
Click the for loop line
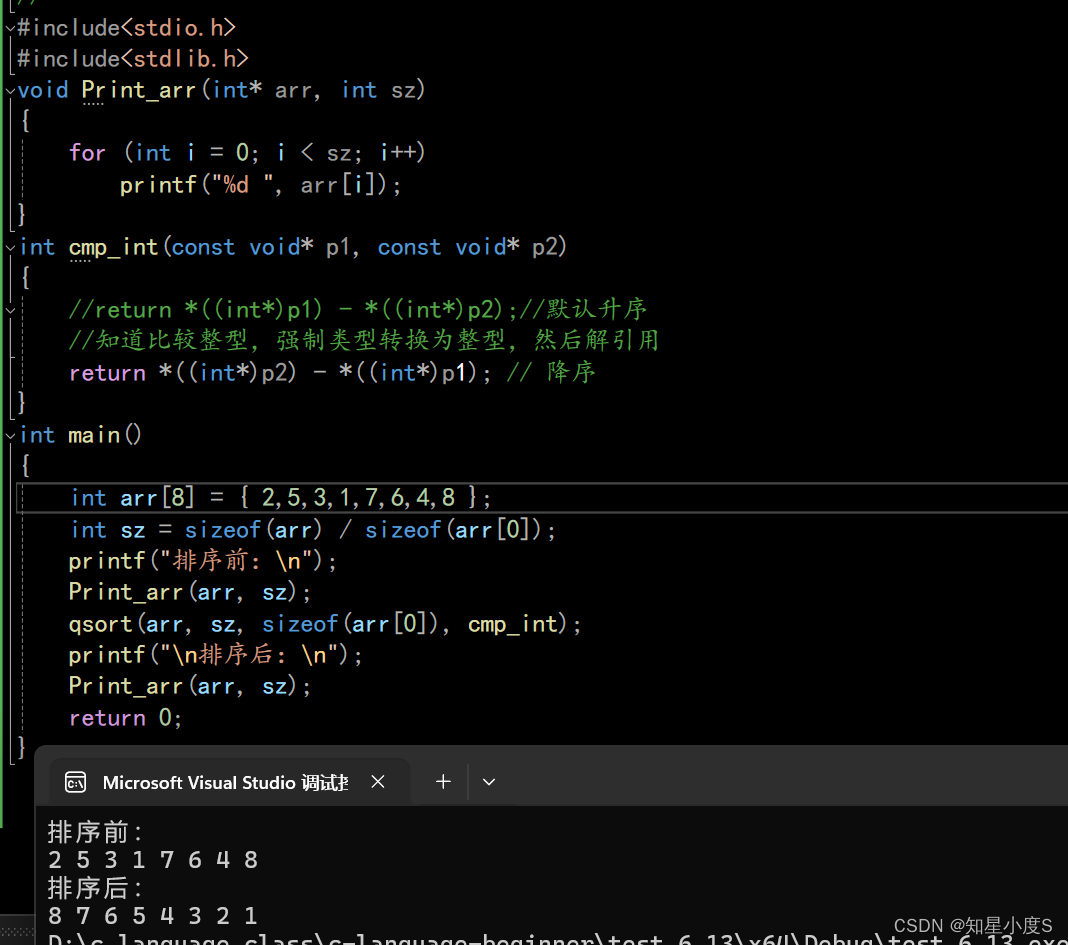(247, 153)
